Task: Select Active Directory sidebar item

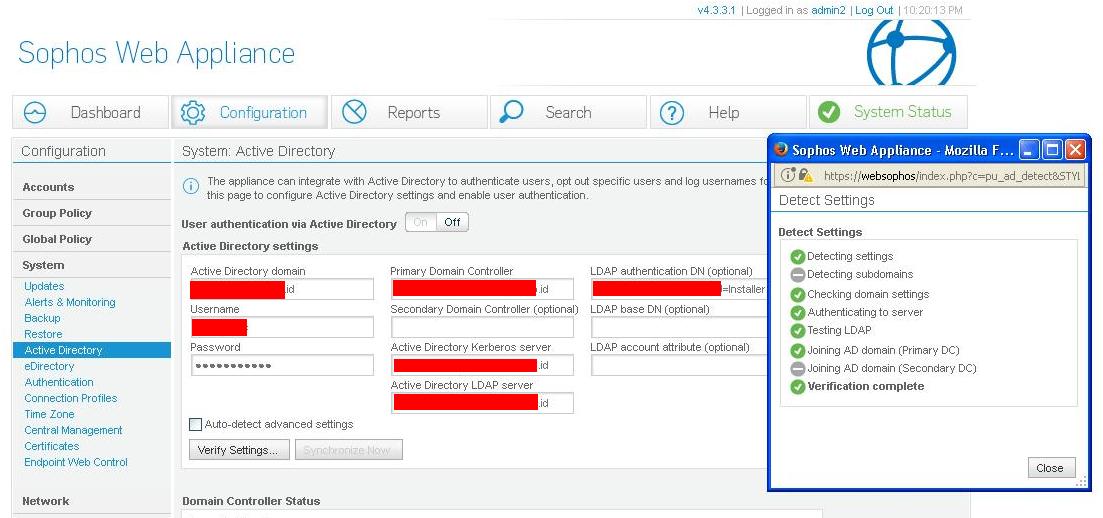Action: point(91,350)
